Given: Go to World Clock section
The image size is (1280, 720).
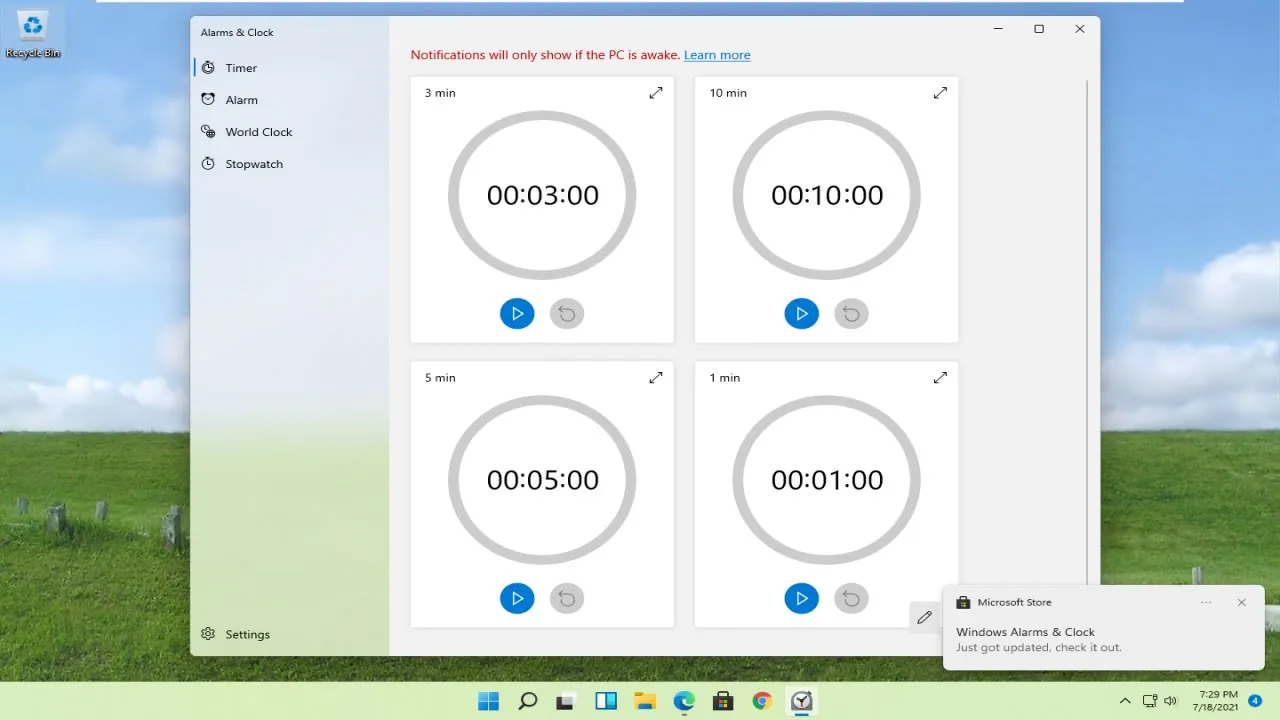Looking at the screenshot, I should point(290,132).
